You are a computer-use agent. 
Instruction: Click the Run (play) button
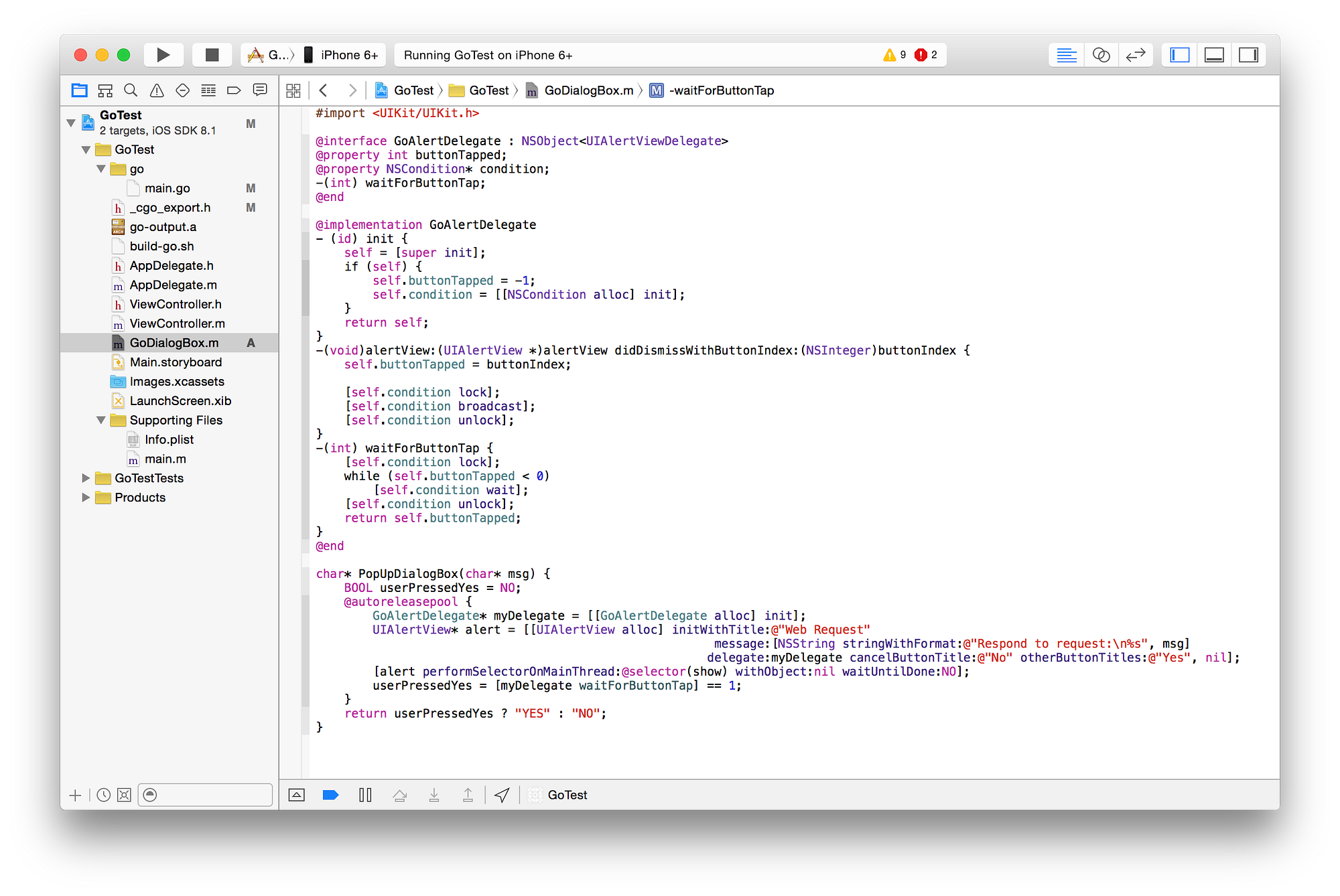(163, 55)
